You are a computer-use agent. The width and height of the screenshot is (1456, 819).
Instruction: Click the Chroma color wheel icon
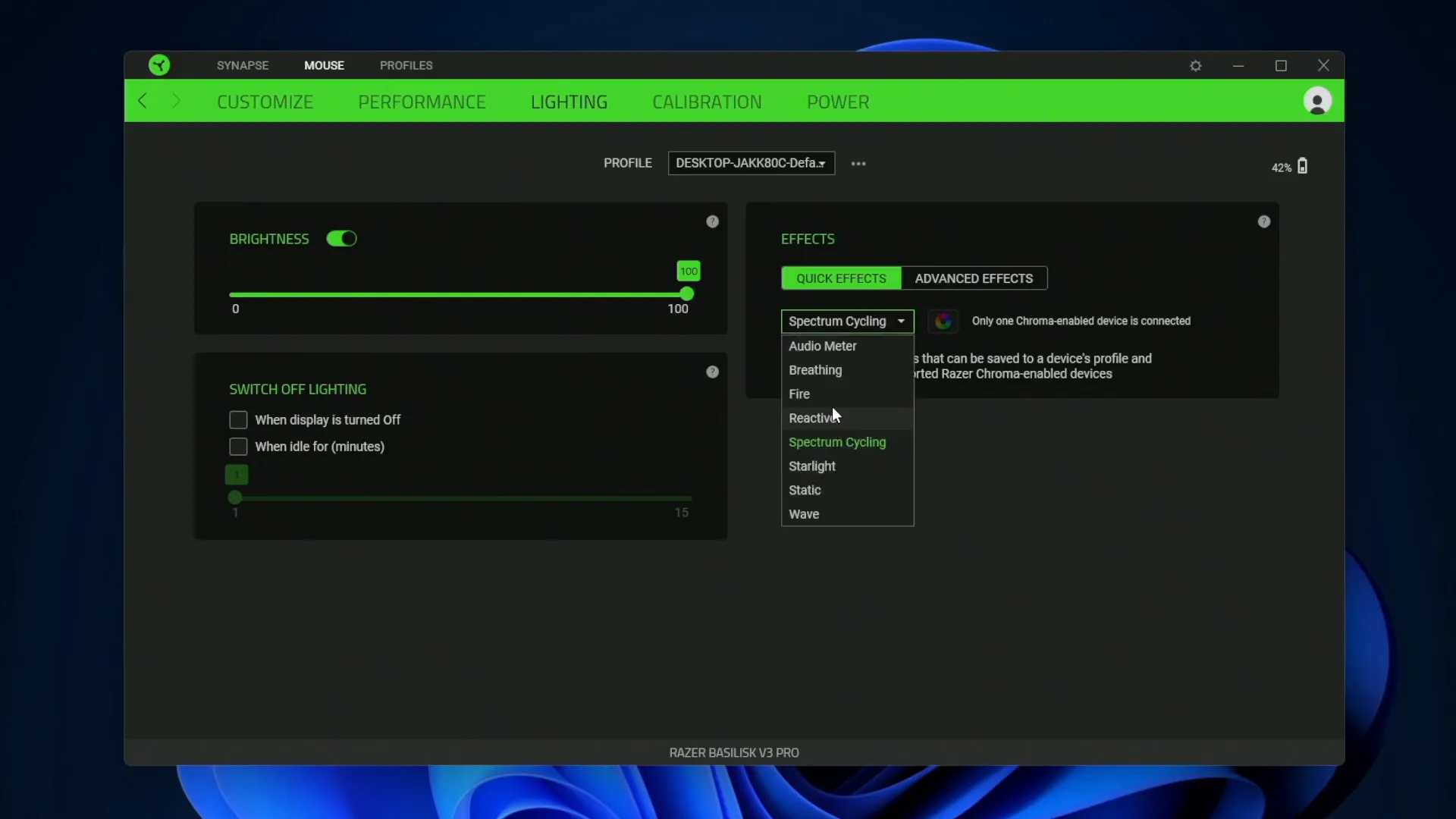(943, 322)
